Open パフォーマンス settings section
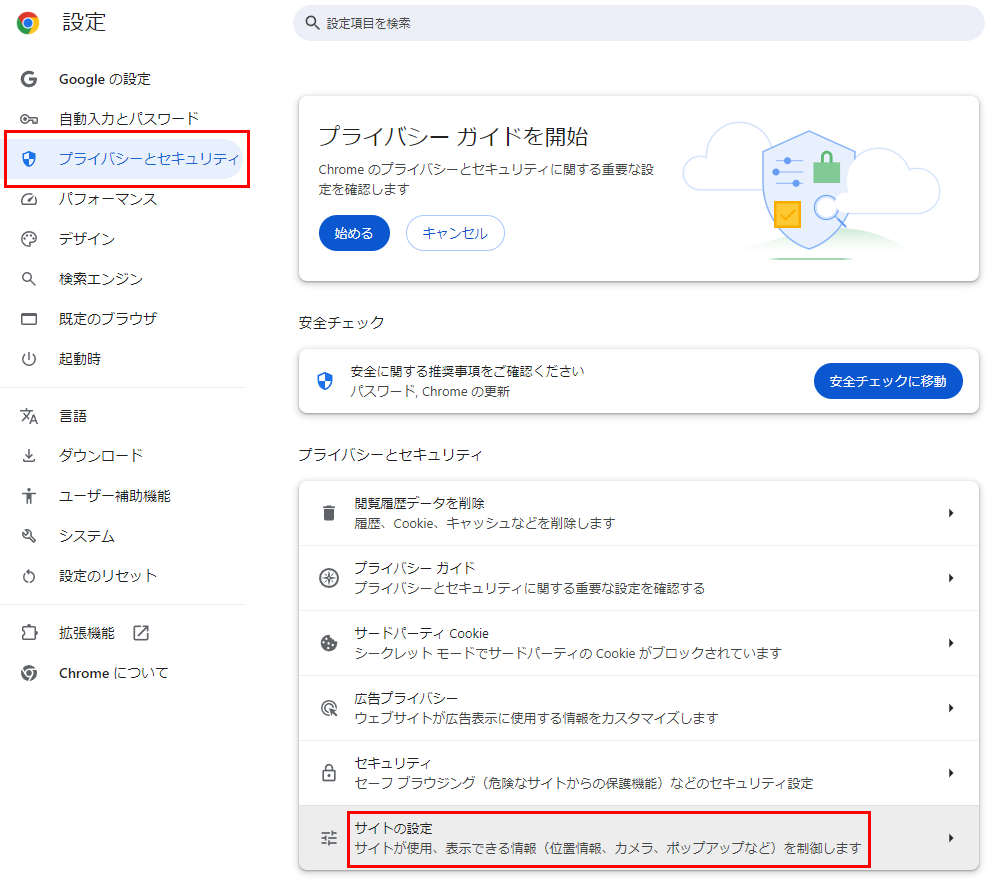993x884 pixels. 108,199
